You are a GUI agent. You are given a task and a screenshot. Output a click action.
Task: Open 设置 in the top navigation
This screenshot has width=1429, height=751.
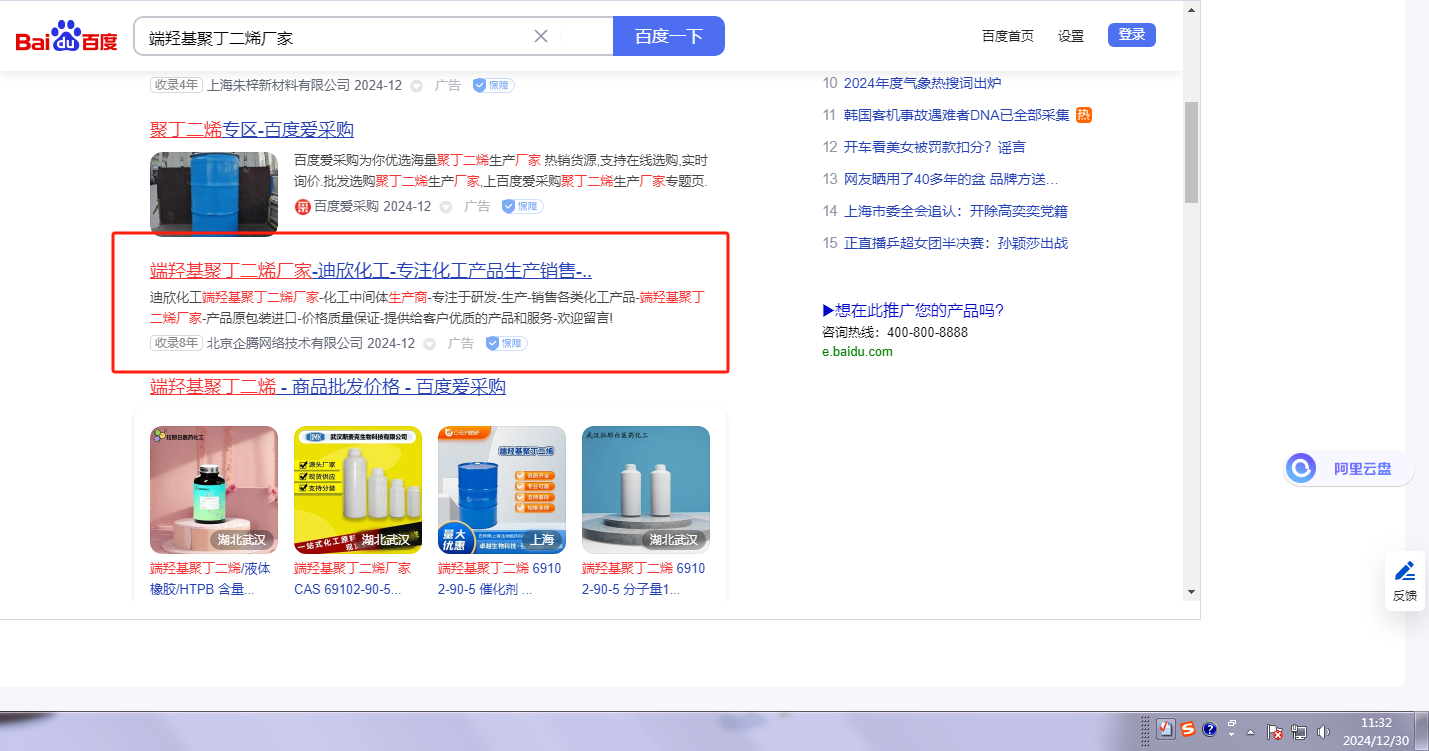click(x=1071, y=36)
